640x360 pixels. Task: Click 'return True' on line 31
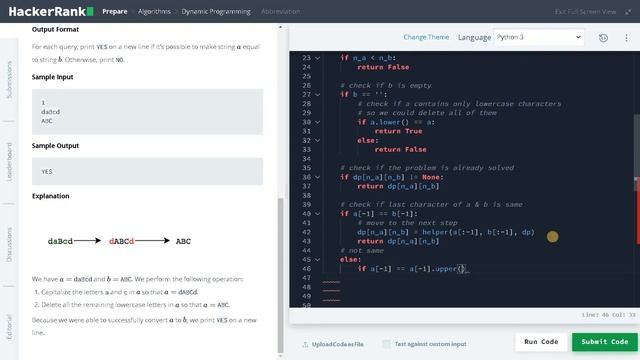(398, 131)
